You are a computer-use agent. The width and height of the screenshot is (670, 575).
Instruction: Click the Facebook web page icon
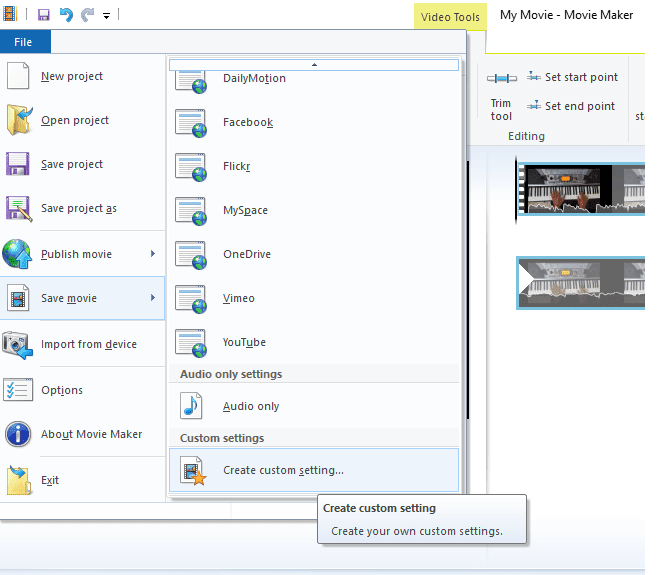[x=191, y=123]
